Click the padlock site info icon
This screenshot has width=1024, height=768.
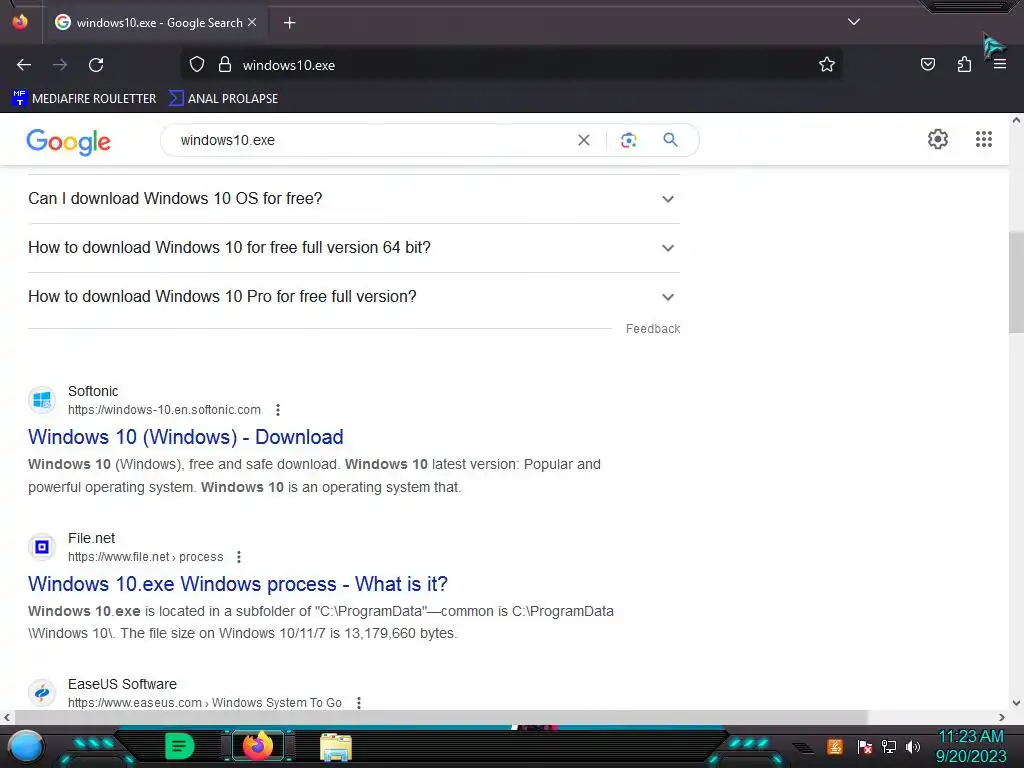(x=225, y=65)
